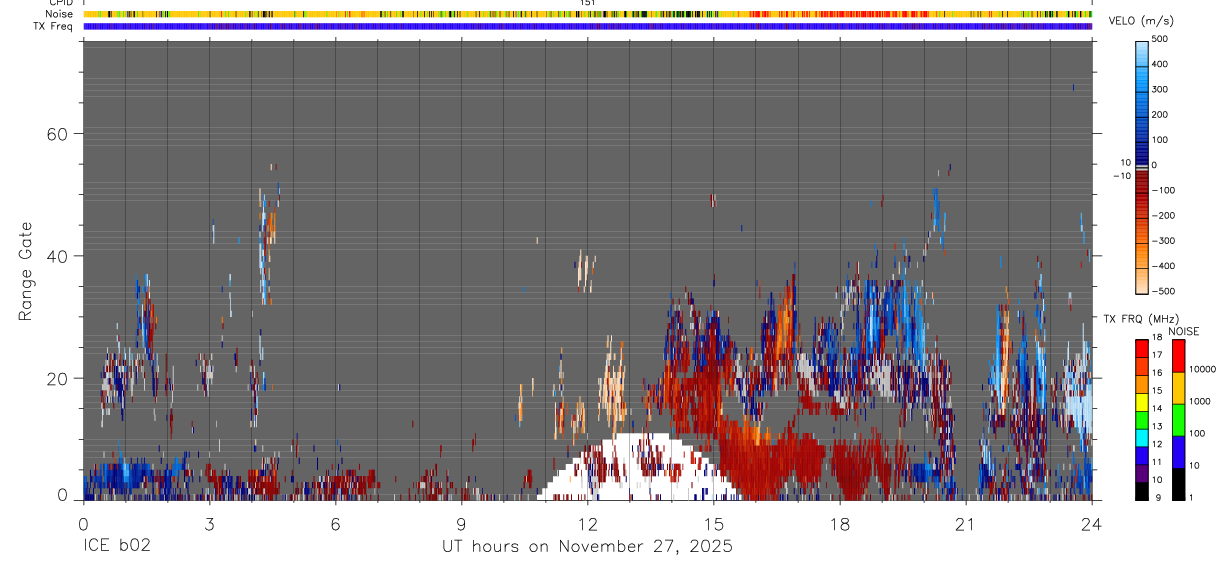Click 'UT hours on November 27, 2025' label
The width and height of the screenshot is (1228, 567).
click(x=587, y=547)
